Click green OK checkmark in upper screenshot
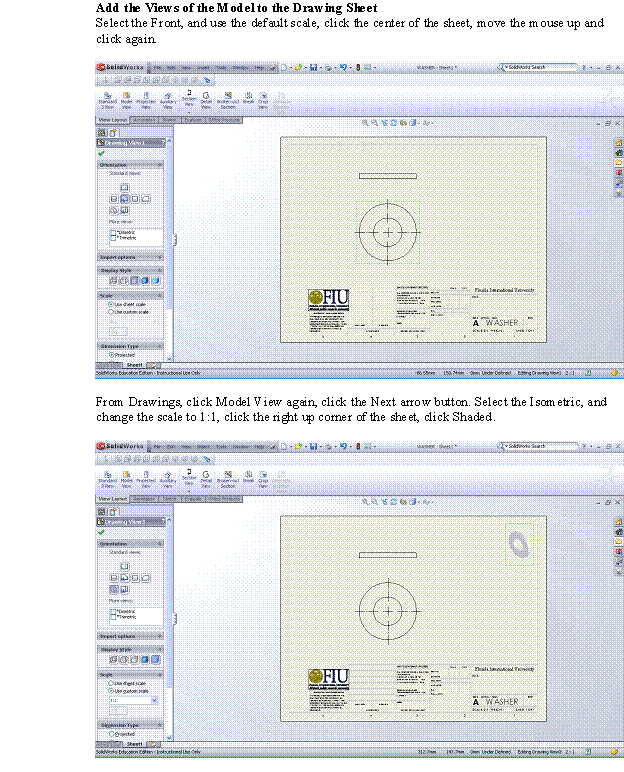The height and width of the screenshot is (772, 624). tap(101, 153)
